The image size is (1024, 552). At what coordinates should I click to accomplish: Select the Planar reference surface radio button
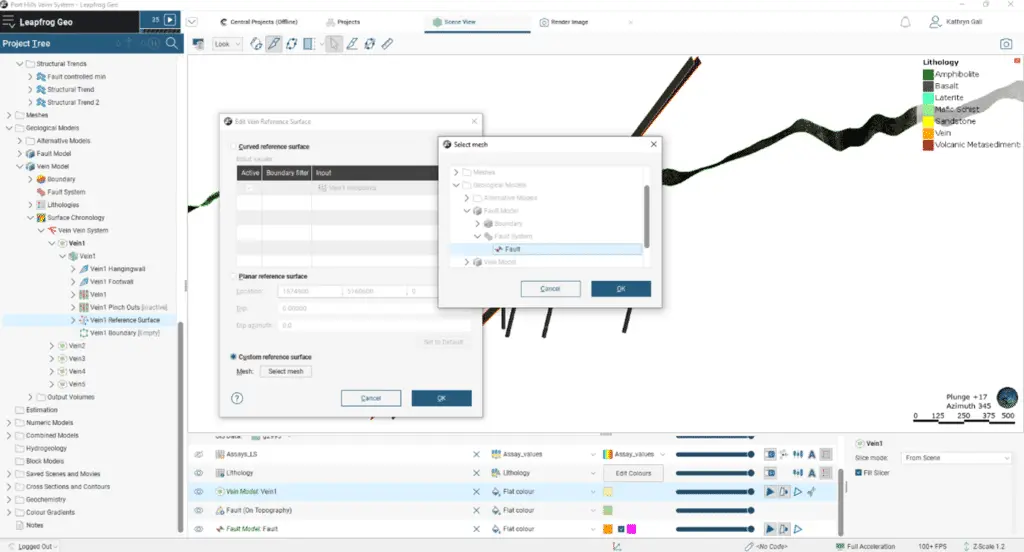click(x=233, y=276)
